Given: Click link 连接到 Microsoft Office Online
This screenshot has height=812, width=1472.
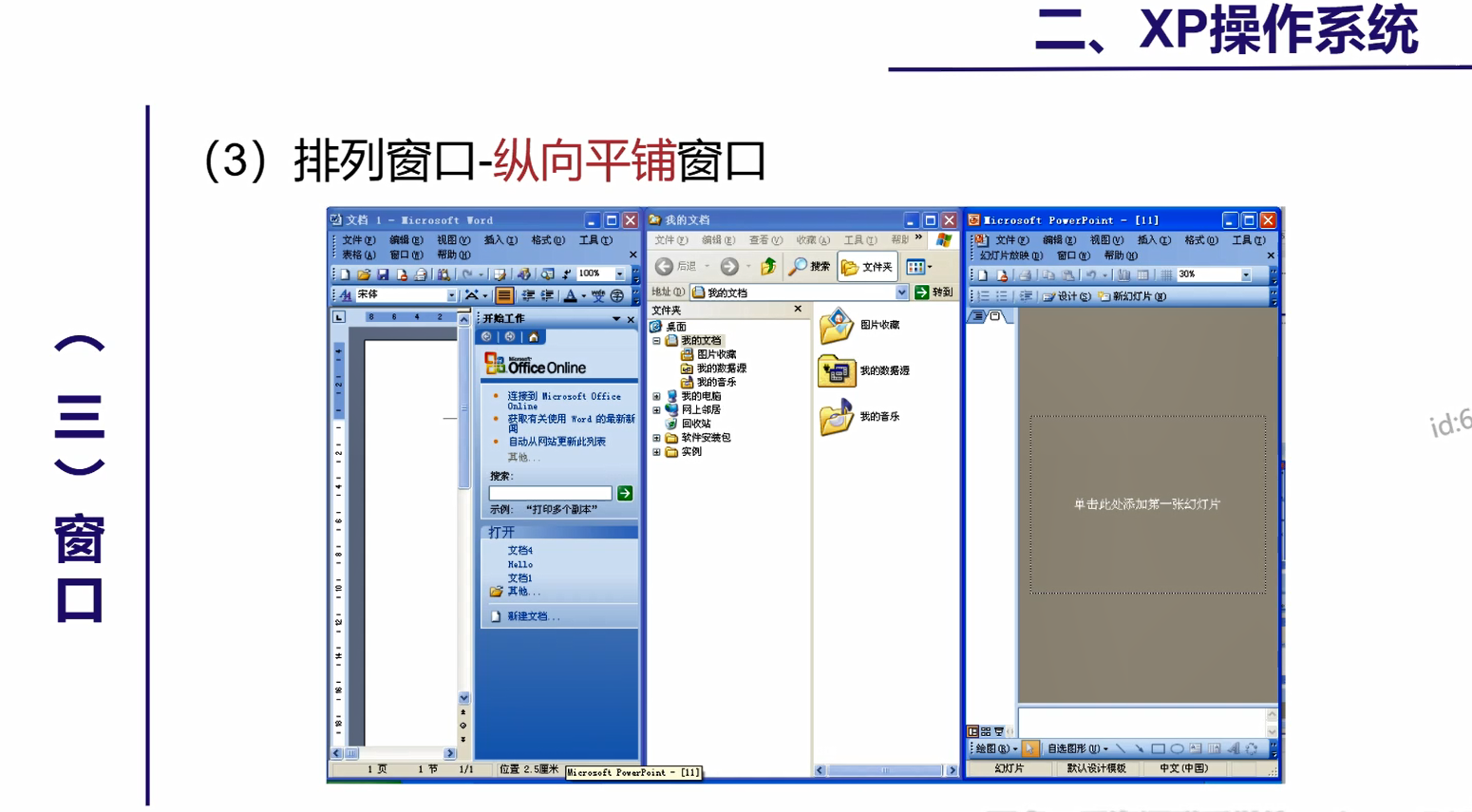Looking at the screenshot, I should pos(564,401).
